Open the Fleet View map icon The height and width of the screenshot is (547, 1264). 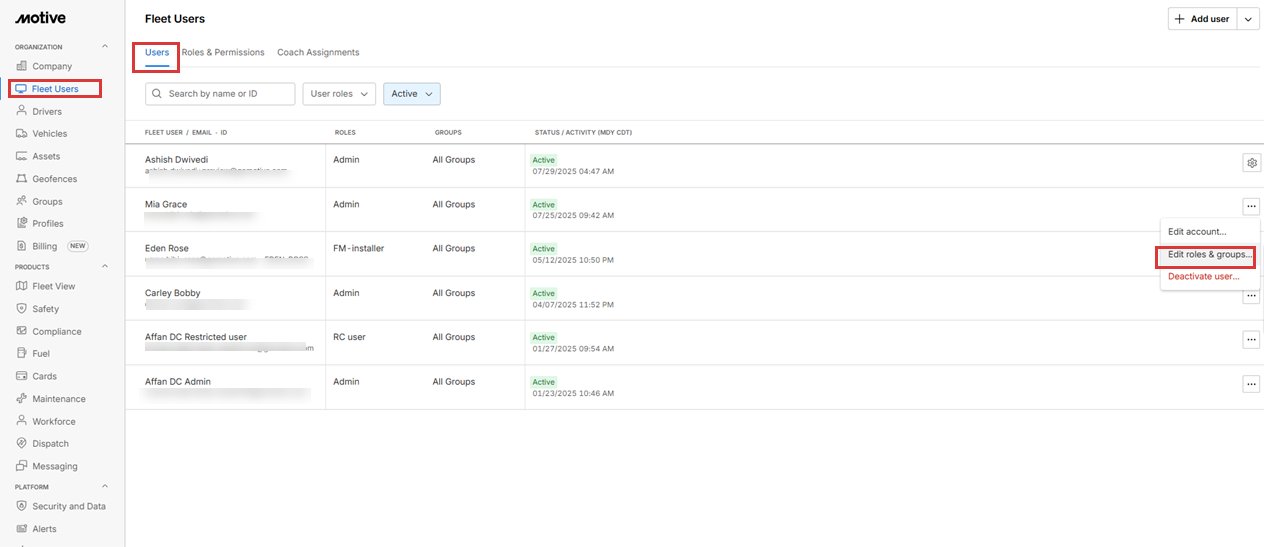coord(22,286)
